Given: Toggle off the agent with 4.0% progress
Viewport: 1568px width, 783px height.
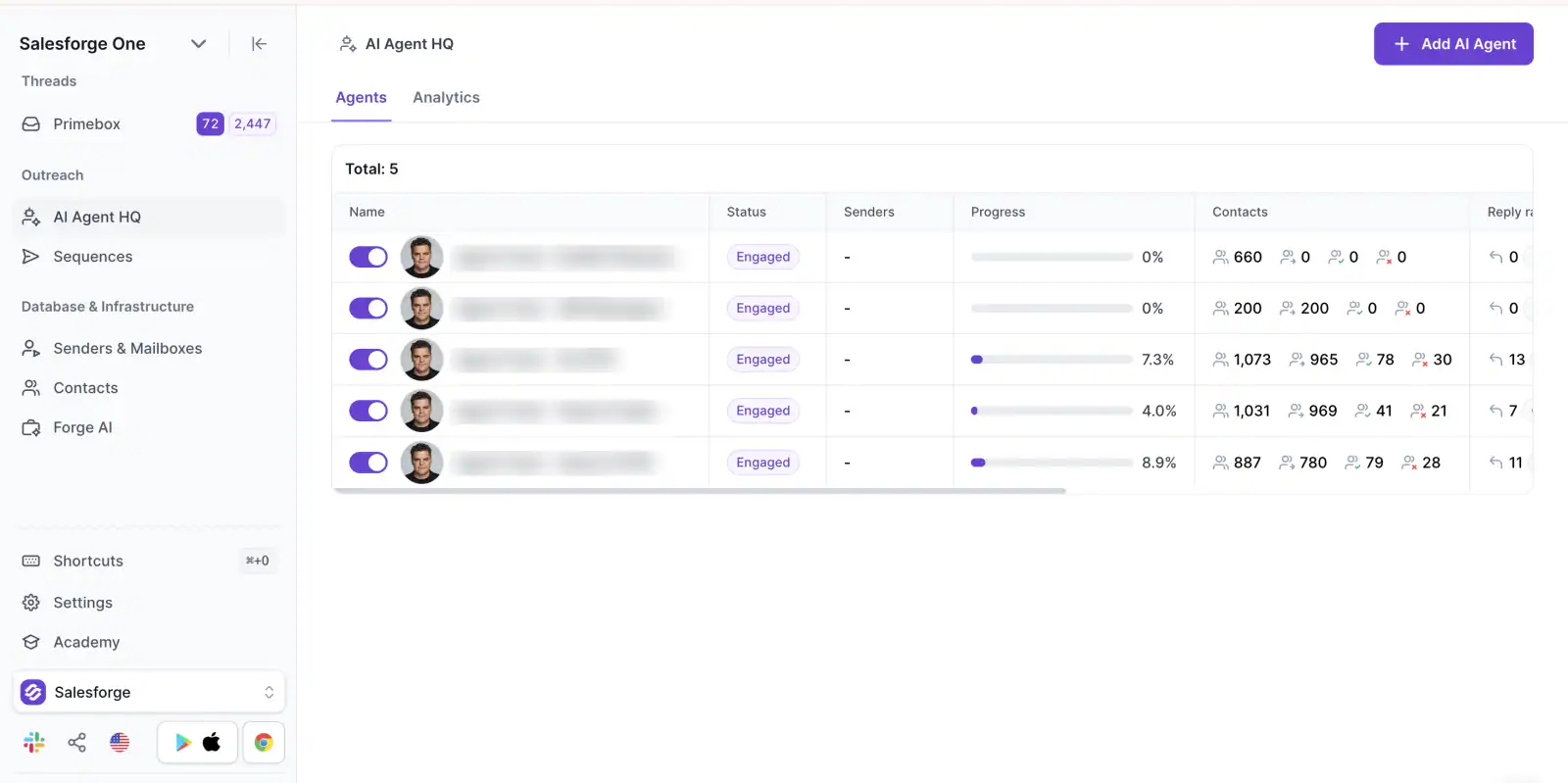Looking at the screenshot, I should click(x=368, y=412).
